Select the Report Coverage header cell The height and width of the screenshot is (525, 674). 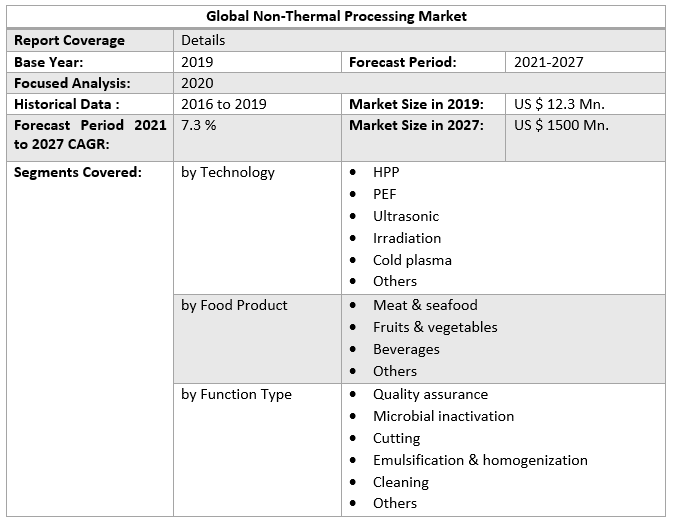[70, 41]
